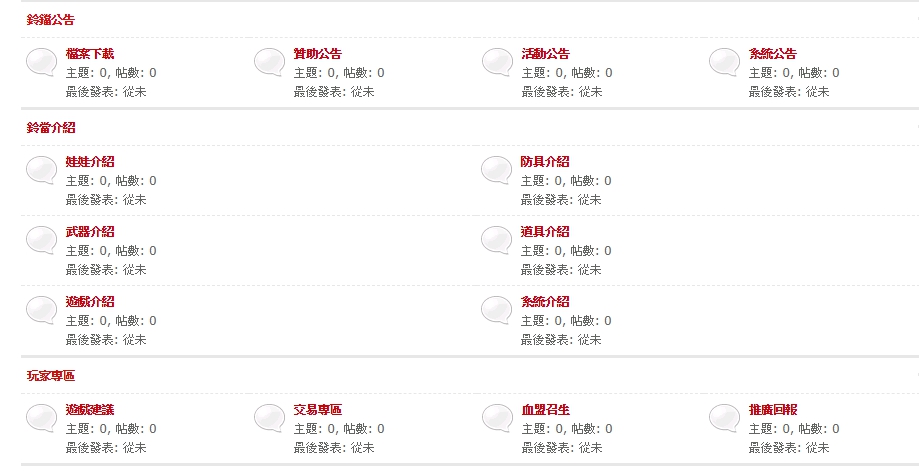Viewport: 919px width, 472px height.
Task: Click the speech bubble icon beside 活動公告
Action: [498, 63]
